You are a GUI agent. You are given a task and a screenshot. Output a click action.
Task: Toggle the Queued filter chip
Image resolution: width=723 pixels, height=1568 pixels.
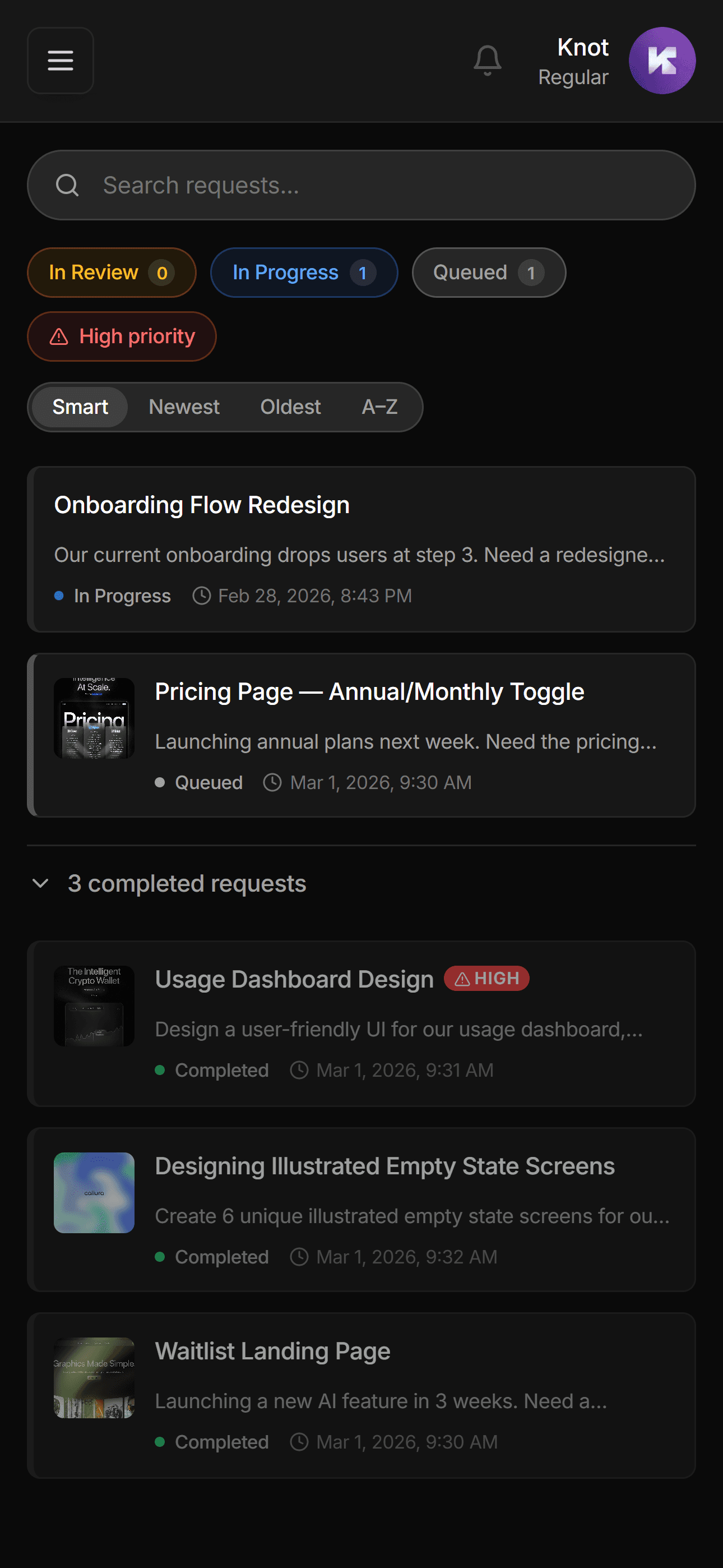tap(489, 273)
